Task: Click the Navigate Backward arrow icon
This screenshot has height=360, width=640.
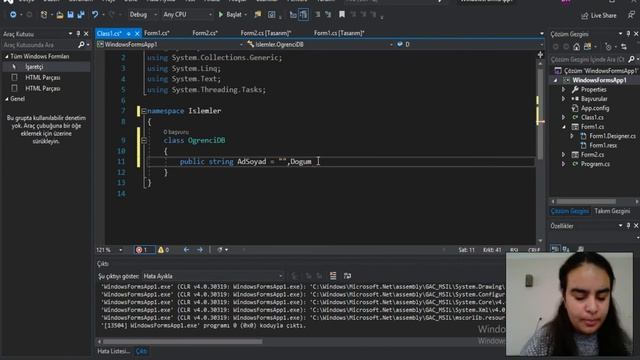Action: [x=13, y=15]
